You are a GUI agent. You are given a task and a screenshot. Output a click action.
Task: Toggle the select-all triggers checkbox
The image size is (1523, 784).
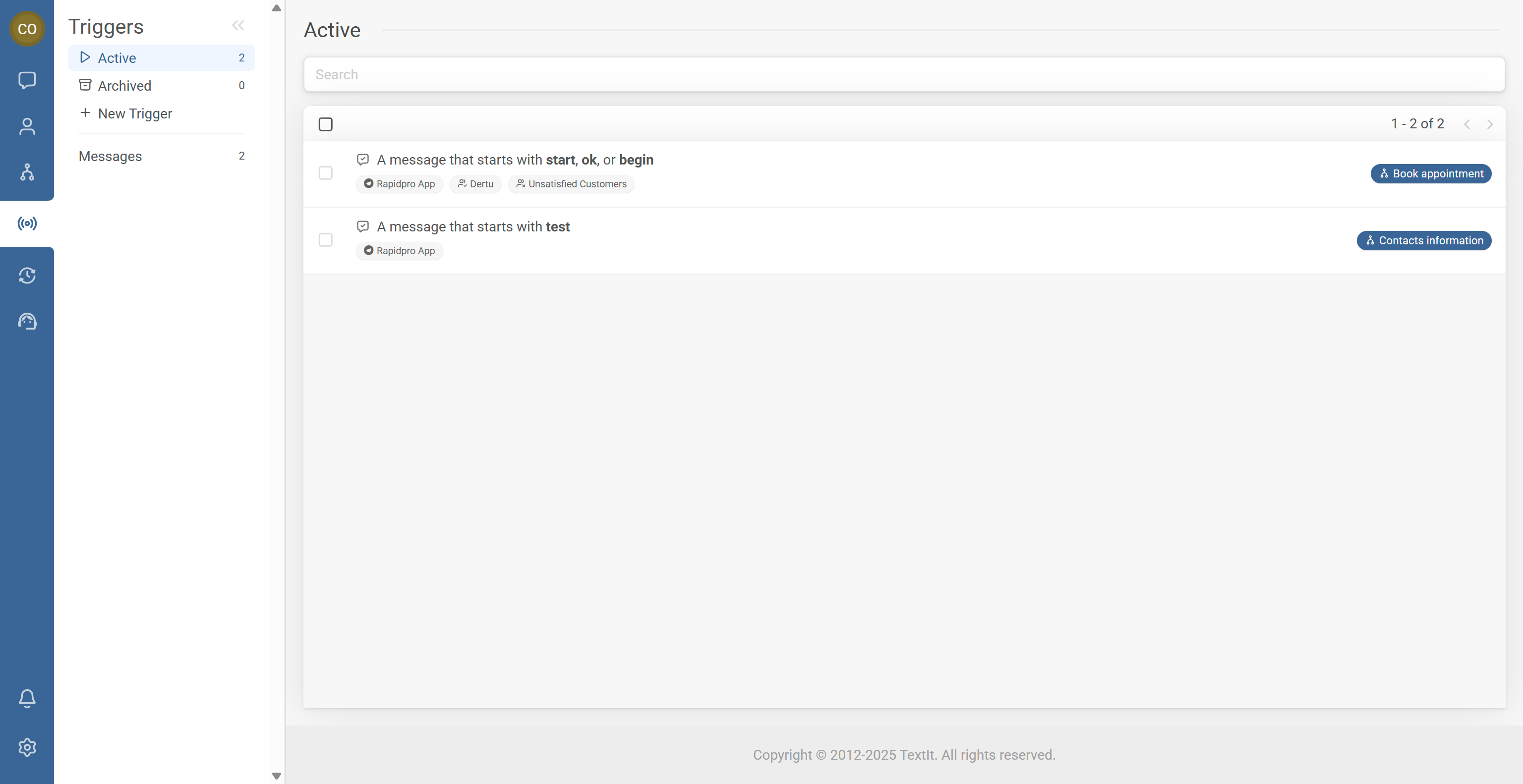[326, 124]
